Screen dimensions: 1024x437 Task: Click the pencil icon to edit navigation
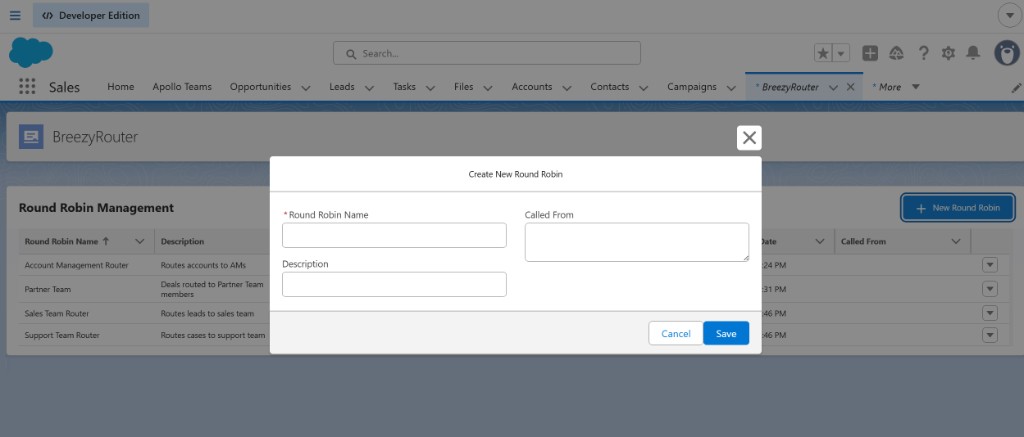click(x=1016, y=88)
